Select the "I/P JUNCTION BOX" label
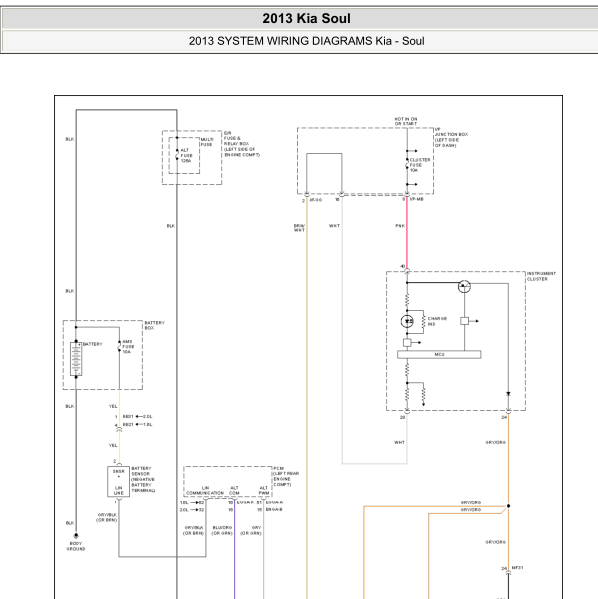The height and width of the screenshot is (599, 598). [x=451, y=138]
